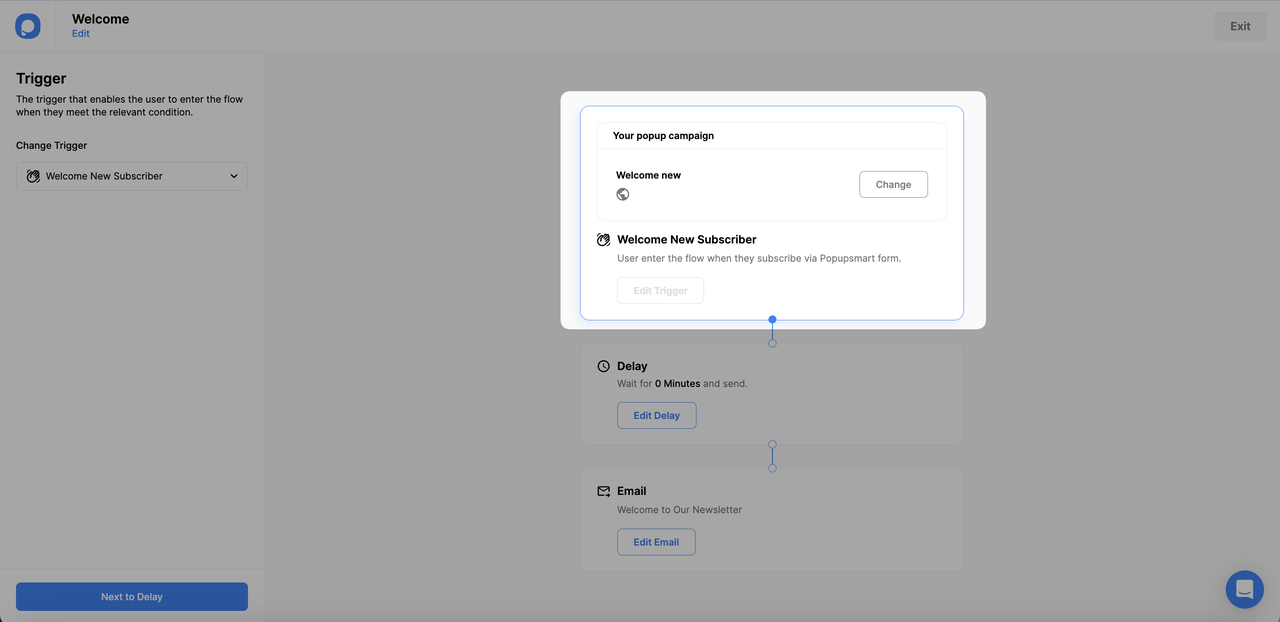Click the 'Welcome New Subscriber' card heading
Image resolution: width=1280 pixels, height=622 pixels.
[687, 240]
